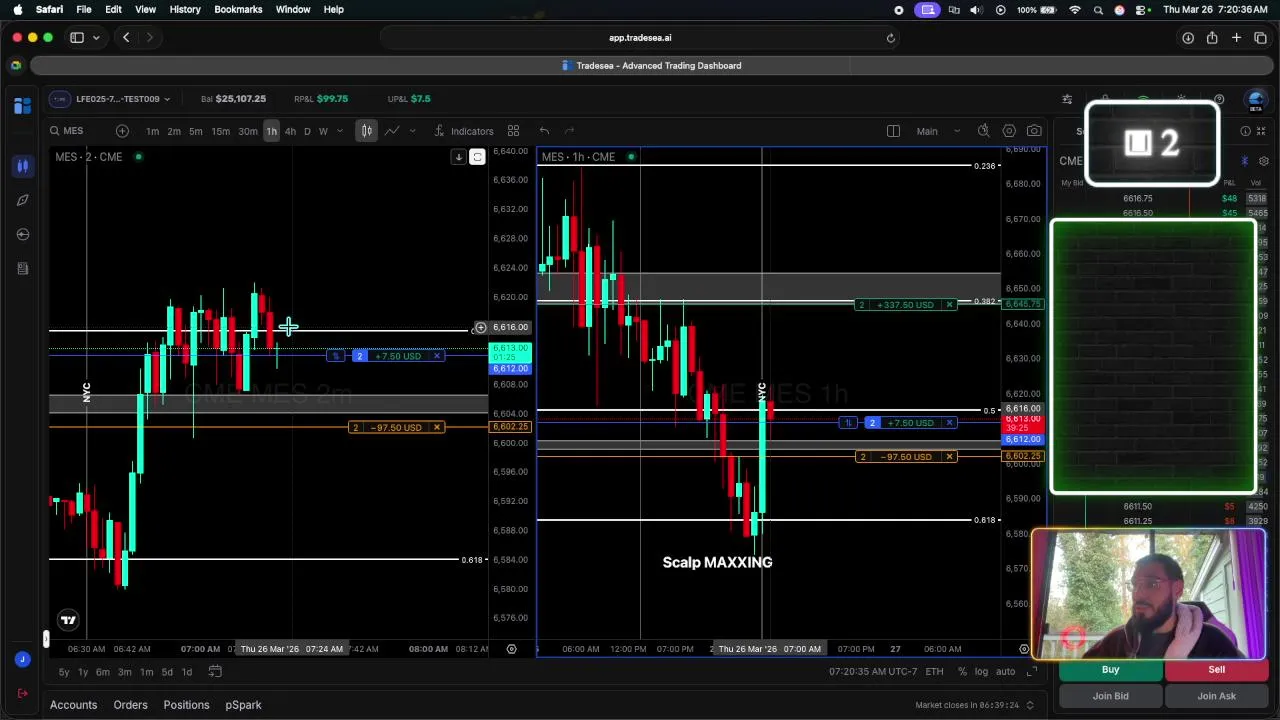Screen dimensions: 1280x720
Task: Toggle the log scale option
Action: [x=981, y=672]
